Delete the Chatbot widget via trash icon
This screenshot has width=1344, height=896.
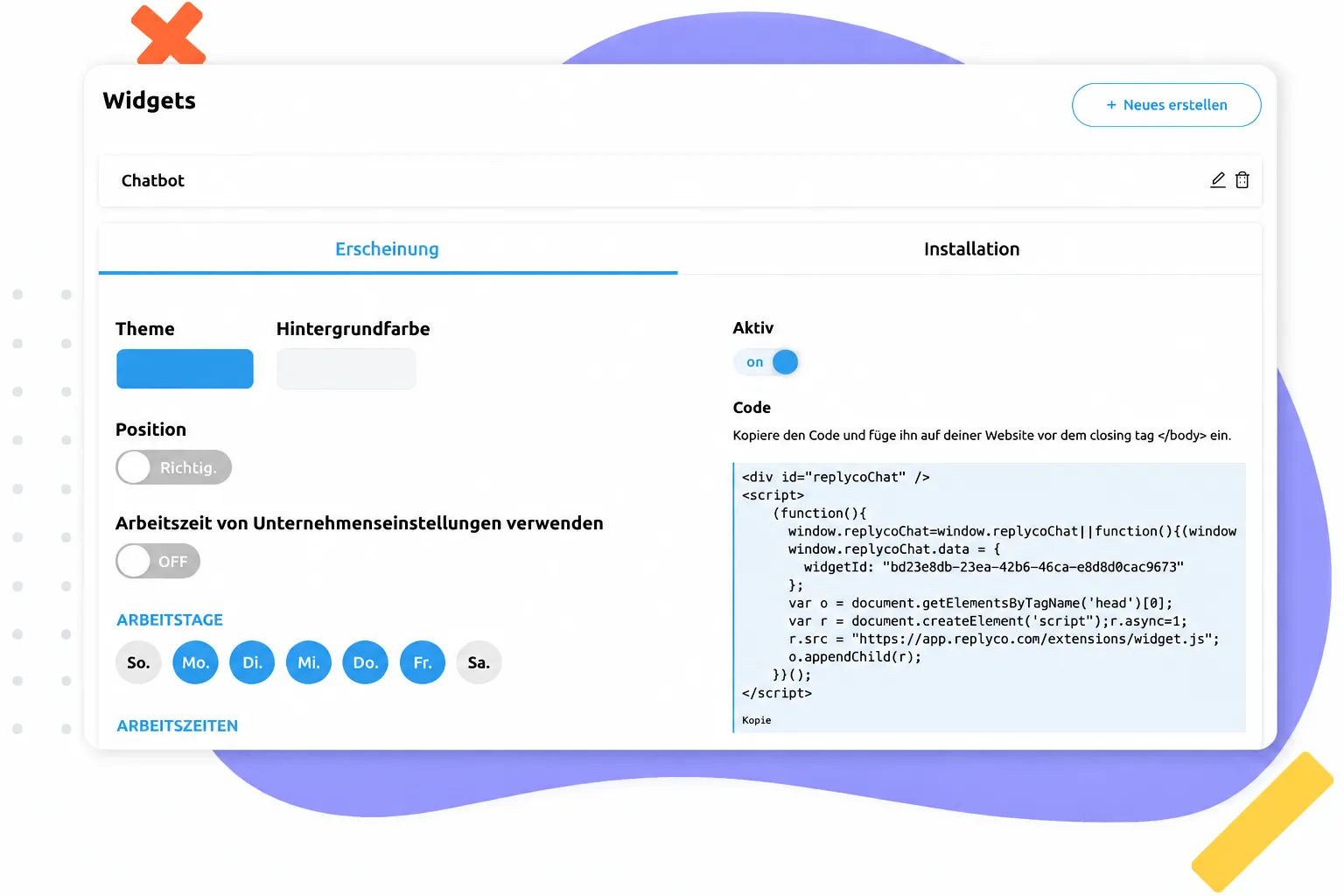(x=1242, y=180)
